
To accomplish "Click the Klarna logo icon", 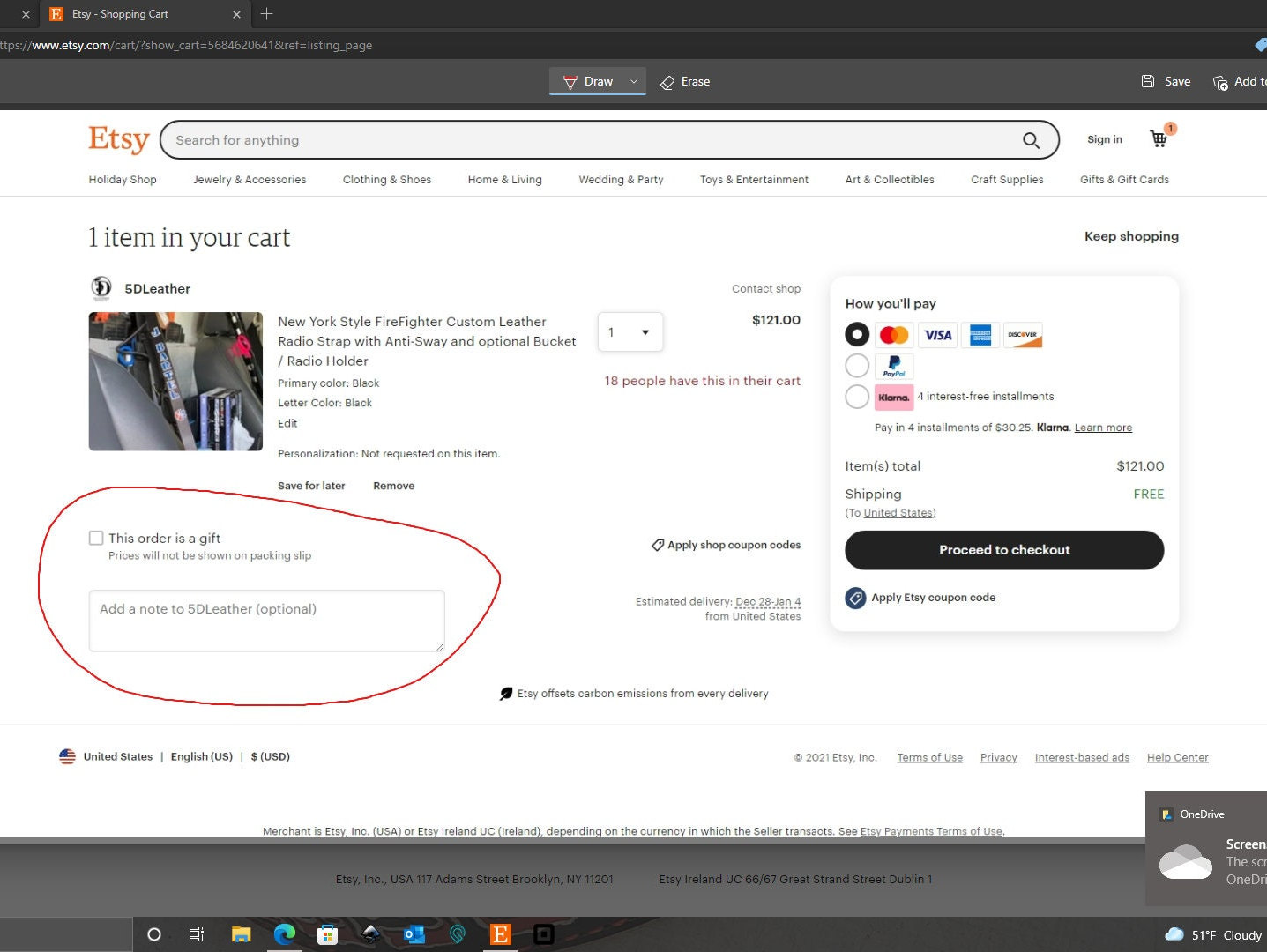I will (894, 397).
